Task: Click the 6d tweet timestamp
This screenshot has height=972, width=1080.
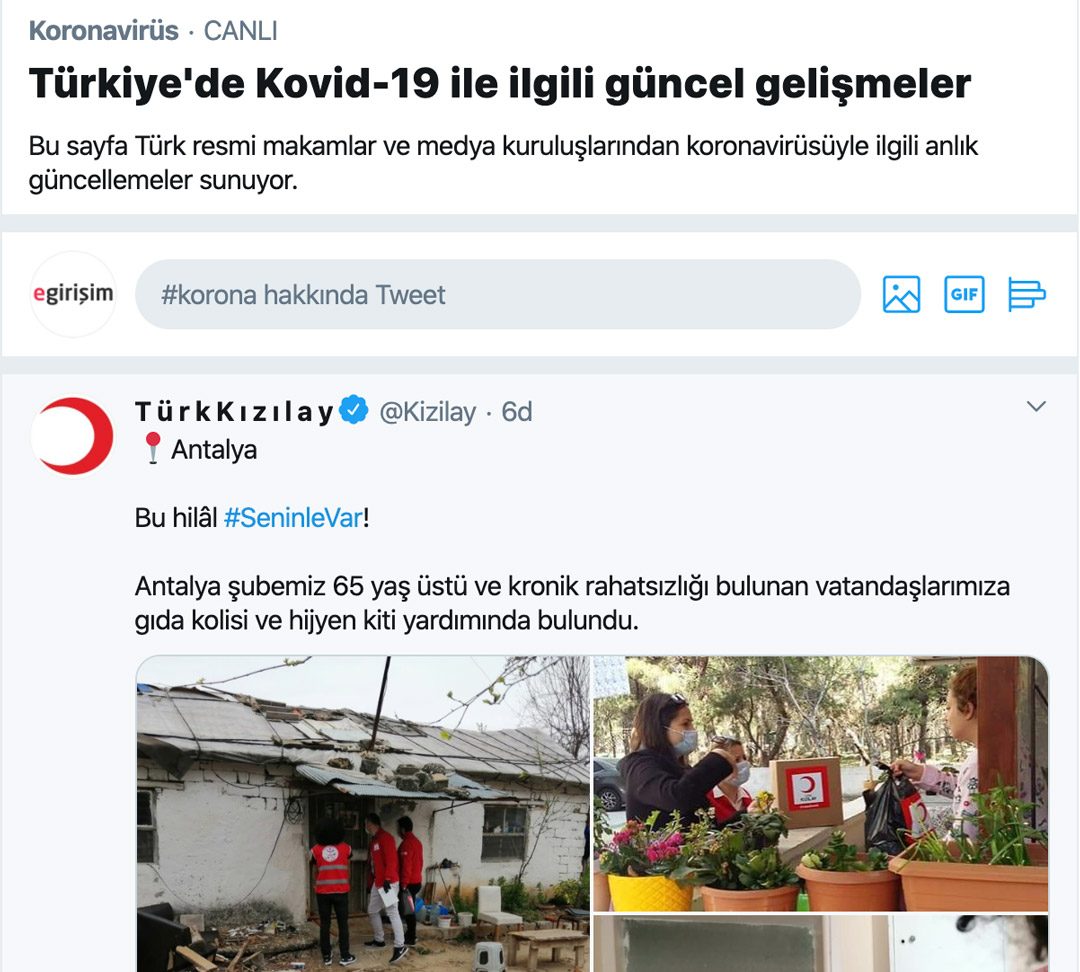Action: point(517,412)
